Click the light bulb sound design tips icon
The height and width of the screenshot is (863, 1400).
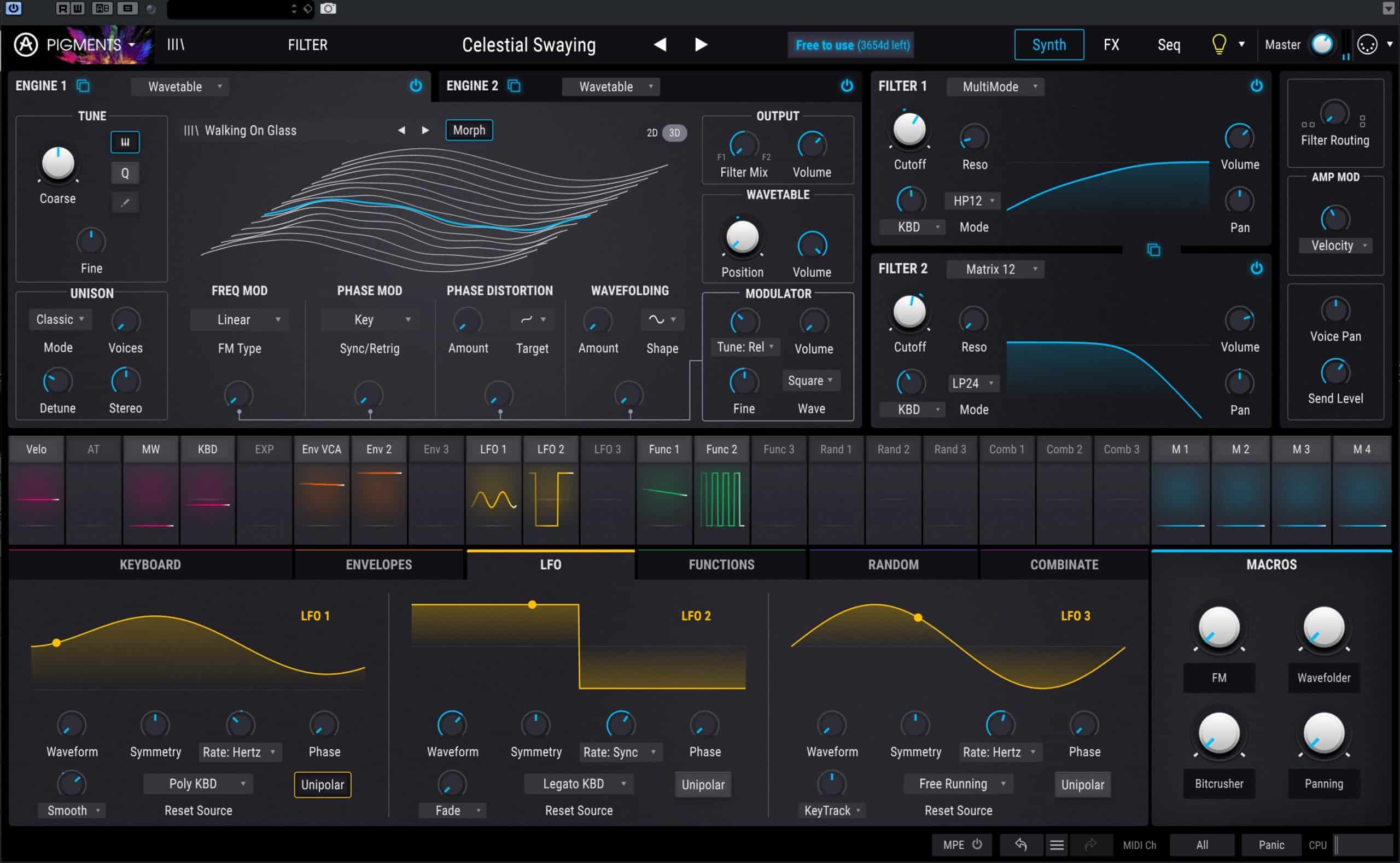click(x=1218, y=44)
